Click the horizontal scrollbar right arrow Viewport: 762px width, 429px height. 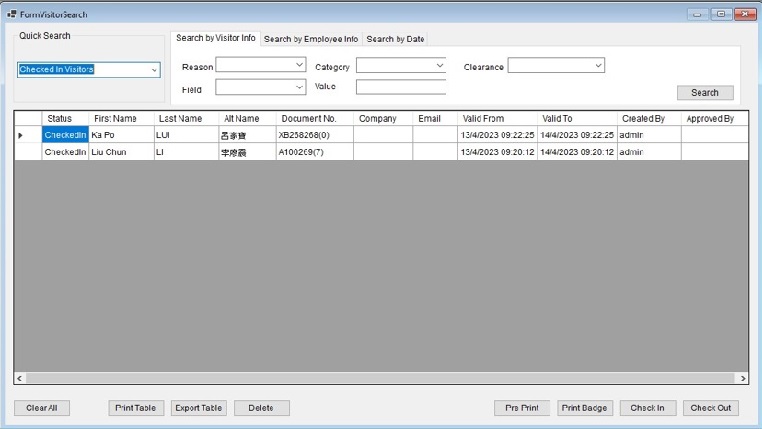[742, 379]
